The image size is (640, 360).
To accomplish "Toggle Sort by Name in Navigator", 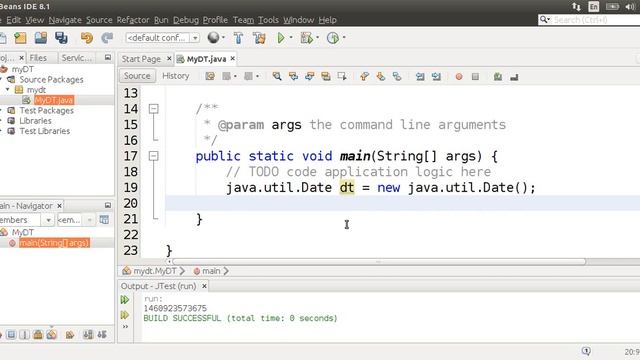I will click(x=88, y=335).
